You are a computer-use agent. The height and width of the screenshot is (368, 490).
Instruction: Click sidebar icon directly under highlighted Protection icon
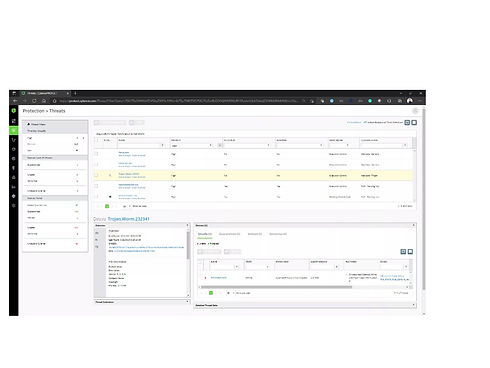point(14,140)
